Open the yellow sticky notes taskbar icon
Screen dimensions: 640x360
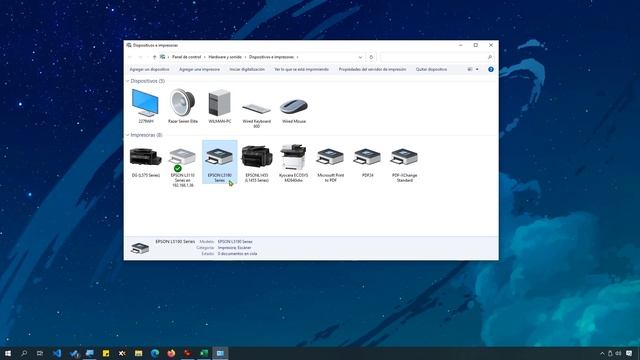point(106,353)
